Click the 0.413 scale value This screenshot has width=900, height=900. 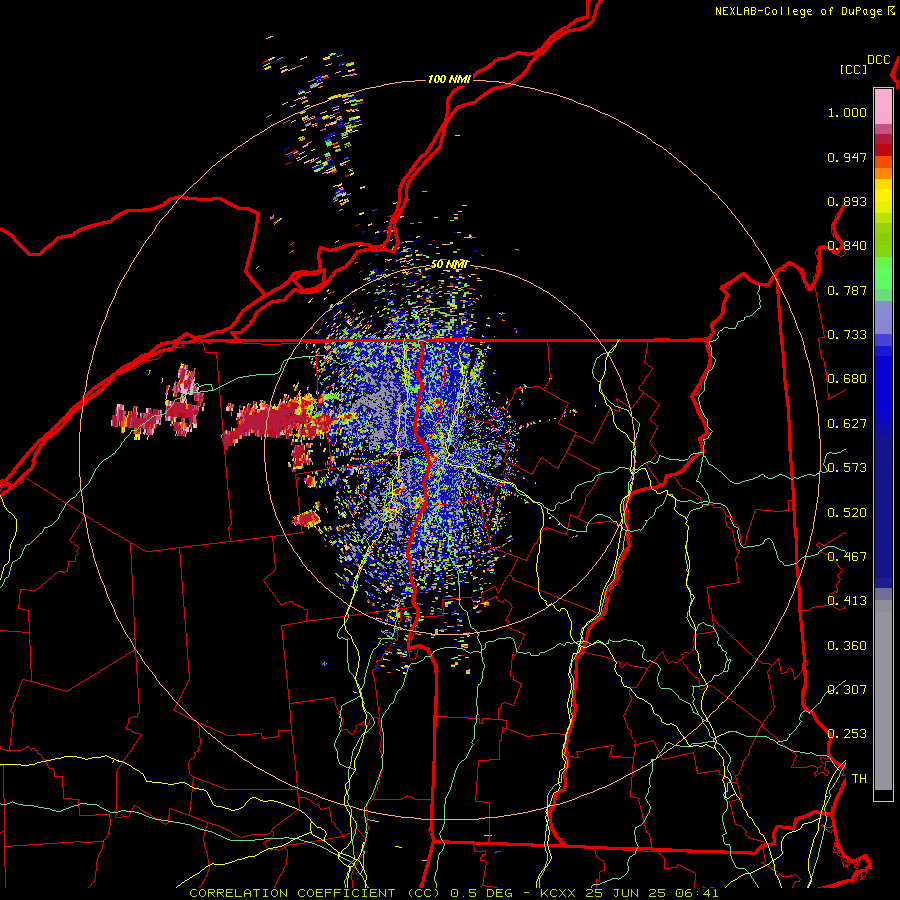(847, 601)
